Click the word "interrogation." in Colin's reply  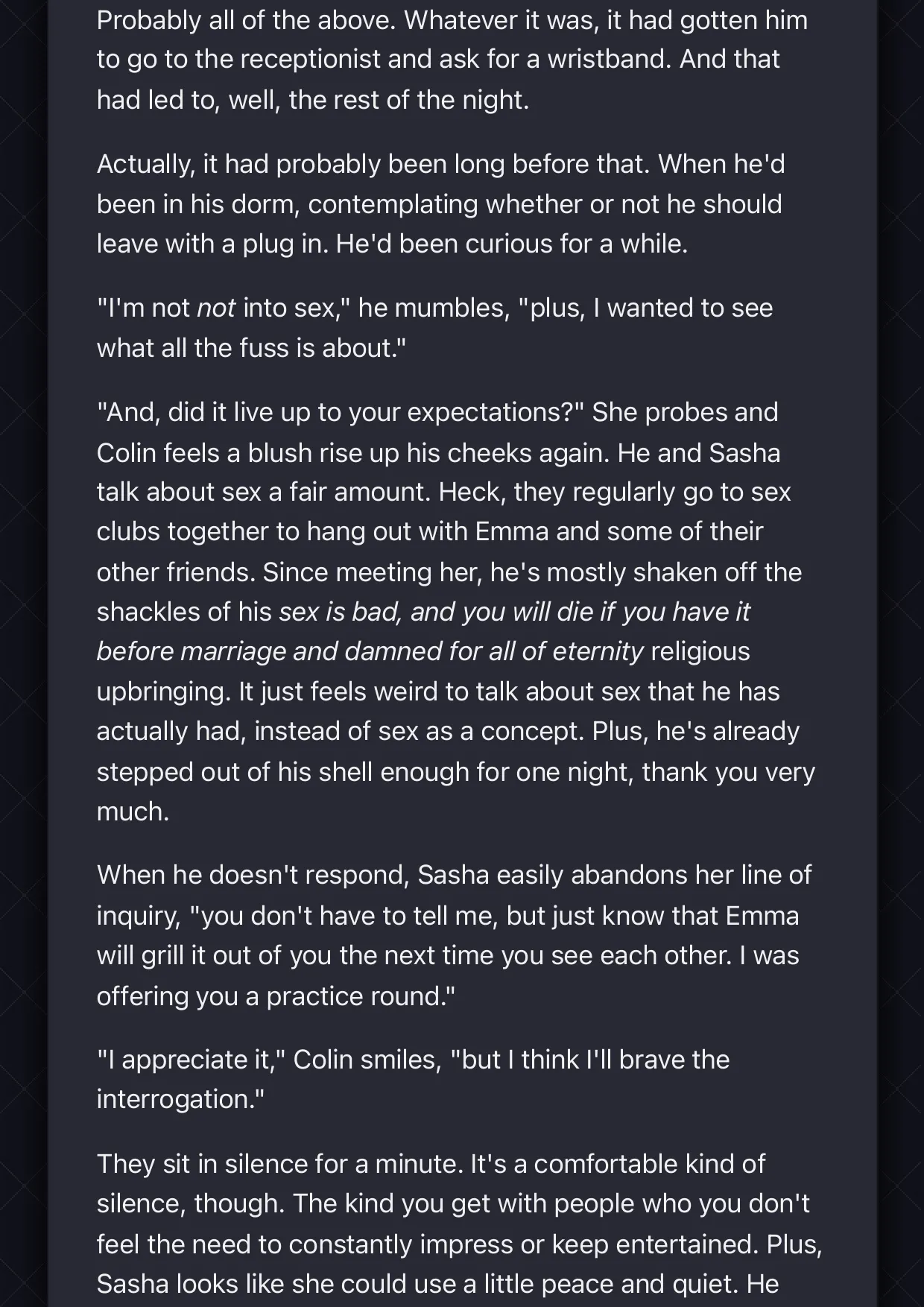[180, 1099]
